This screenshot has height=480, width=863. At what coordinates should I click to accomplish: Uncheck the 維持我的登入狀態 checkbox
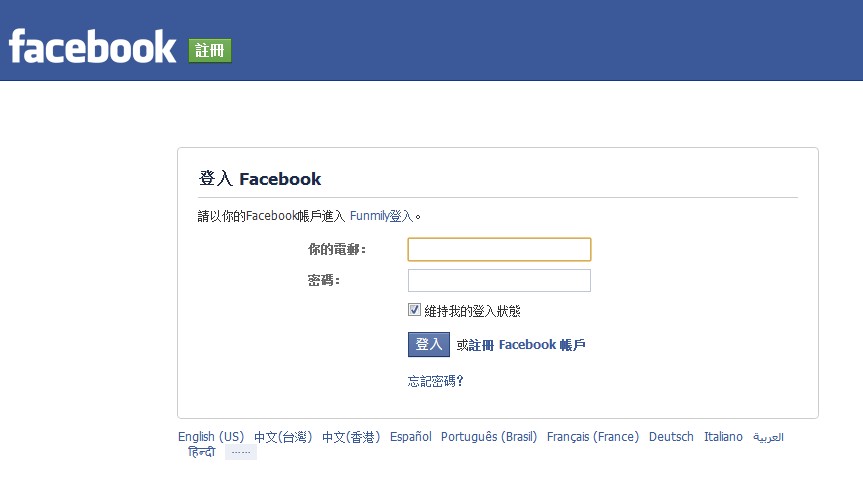pyautogui.click(x=414, y=310)
